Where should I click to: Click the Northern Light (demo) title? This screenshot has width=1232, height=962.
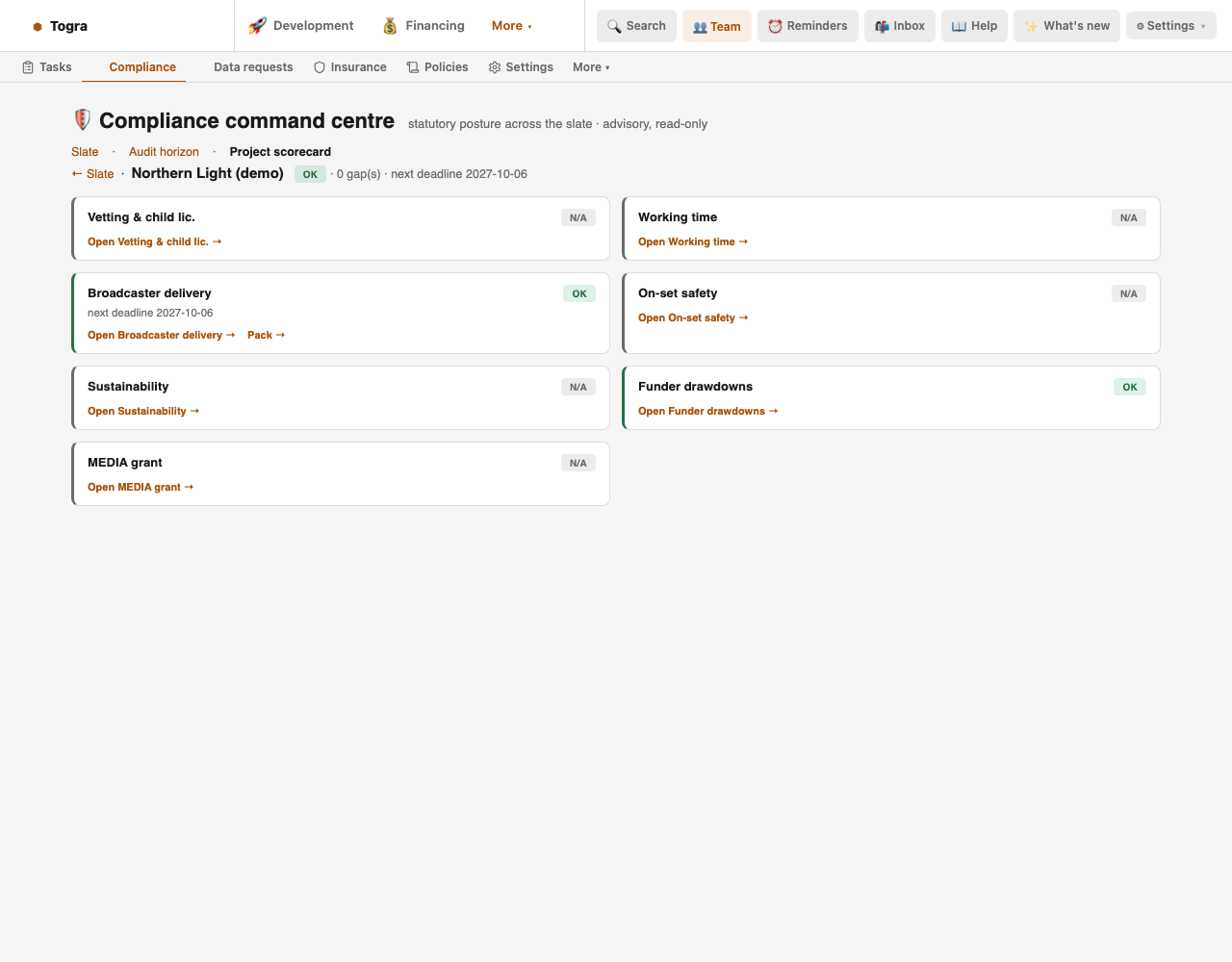point(208,173)
